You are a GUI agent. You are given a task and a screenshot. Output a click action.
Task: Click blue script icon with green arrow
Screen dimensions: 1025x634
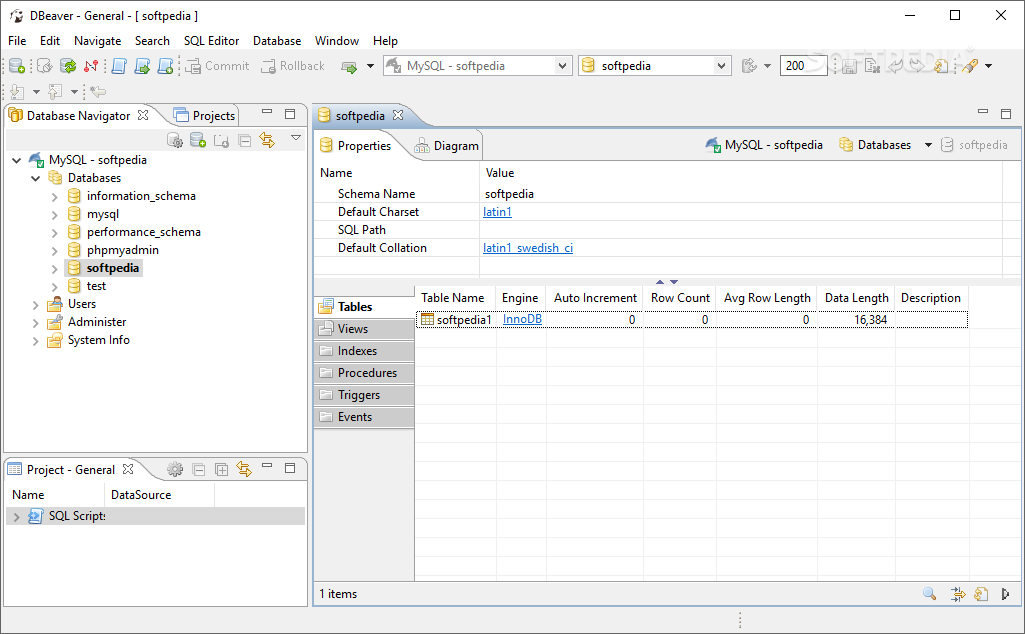pos(143,66)
